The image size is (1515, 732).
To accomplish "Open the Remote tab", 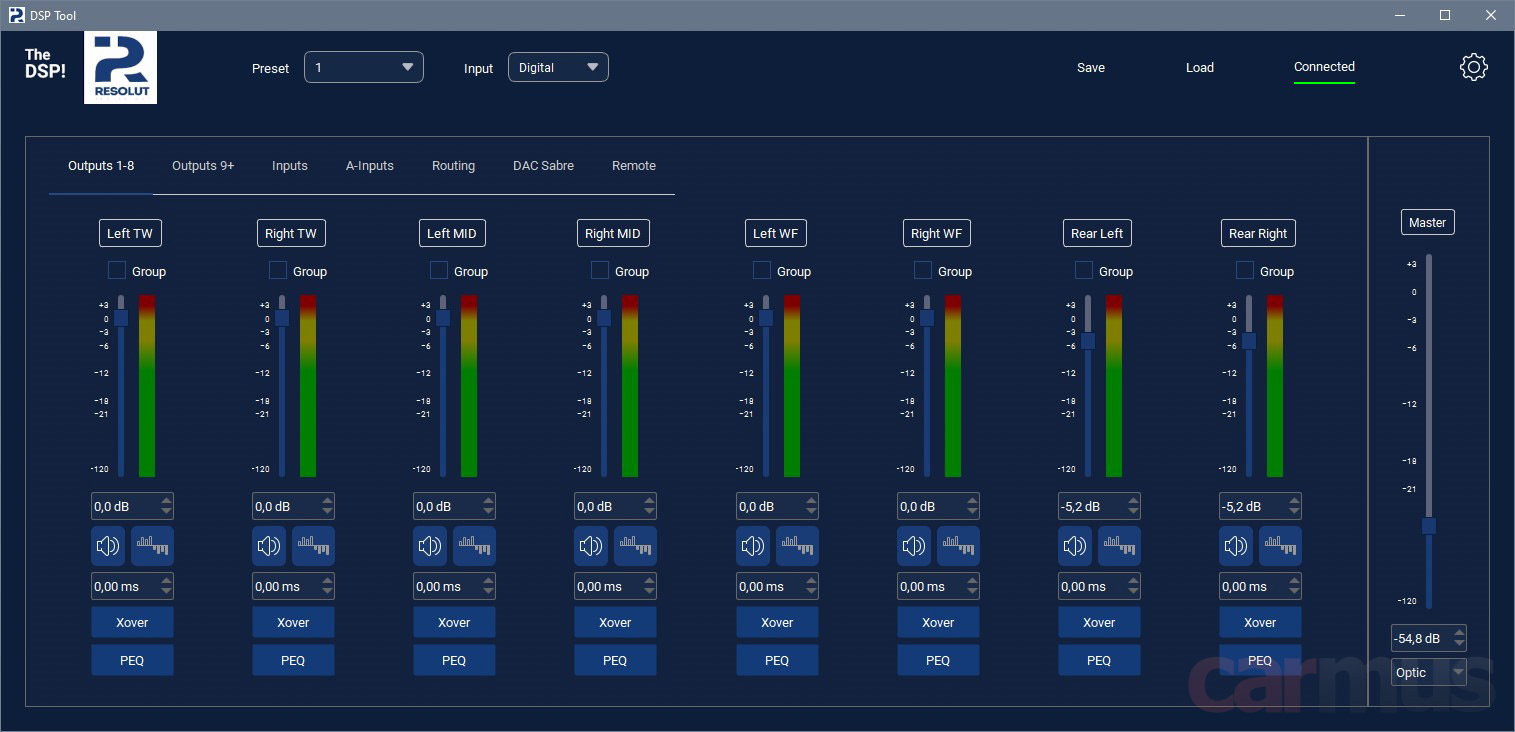I will click(634, 166).
